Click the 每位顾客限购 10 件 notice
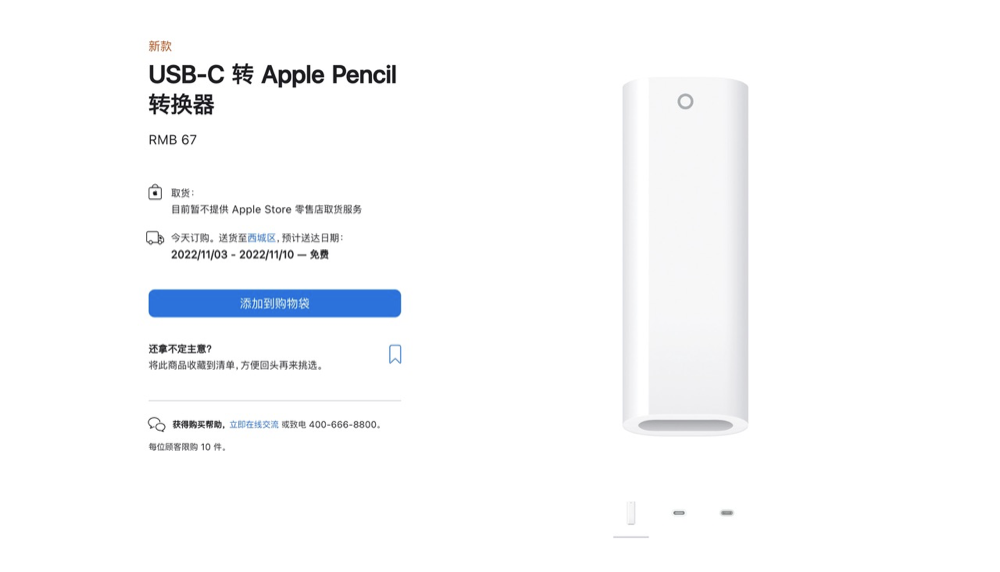 188,447
